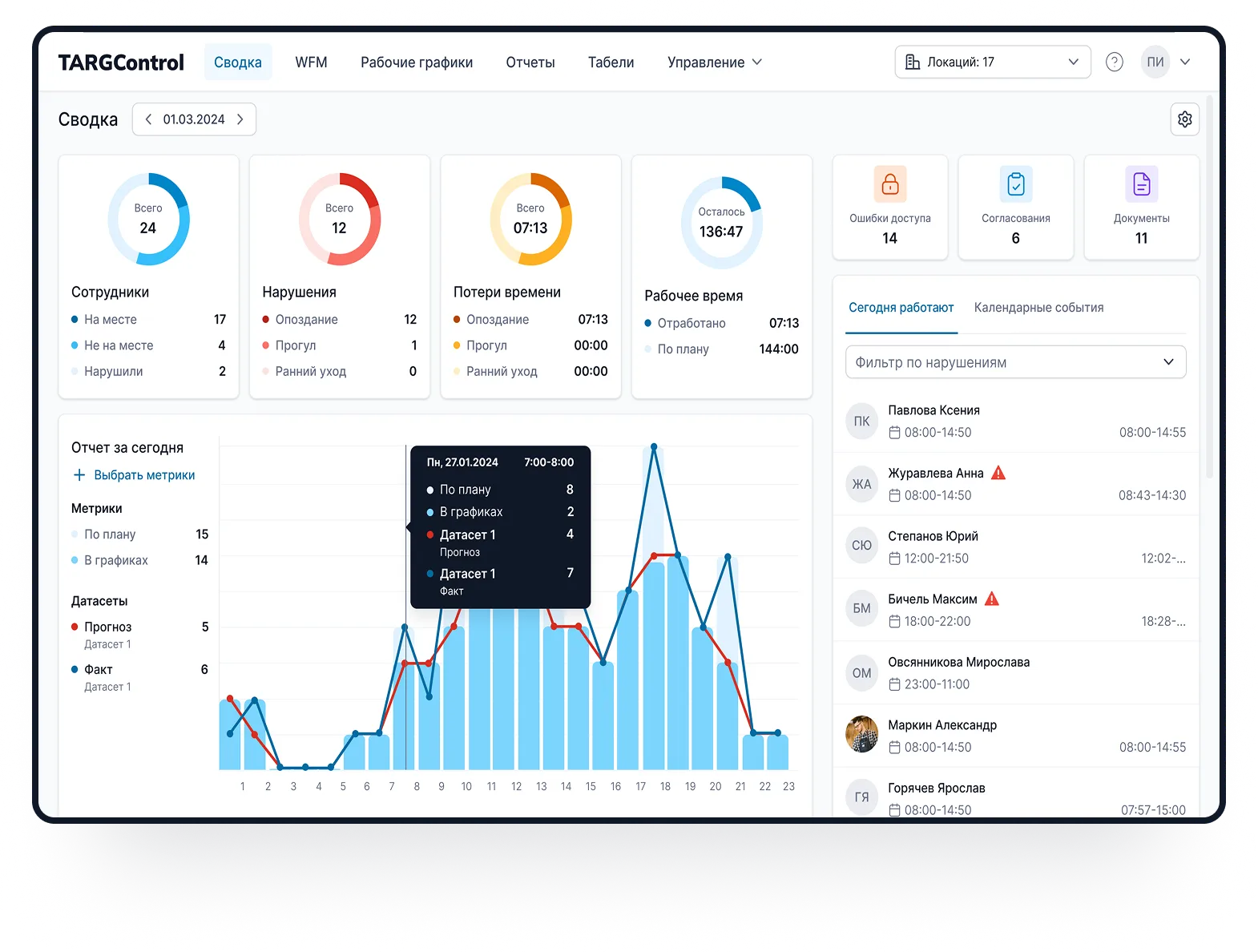
Task: Click the TARGControl logo
Action: [x=121, y=63]
